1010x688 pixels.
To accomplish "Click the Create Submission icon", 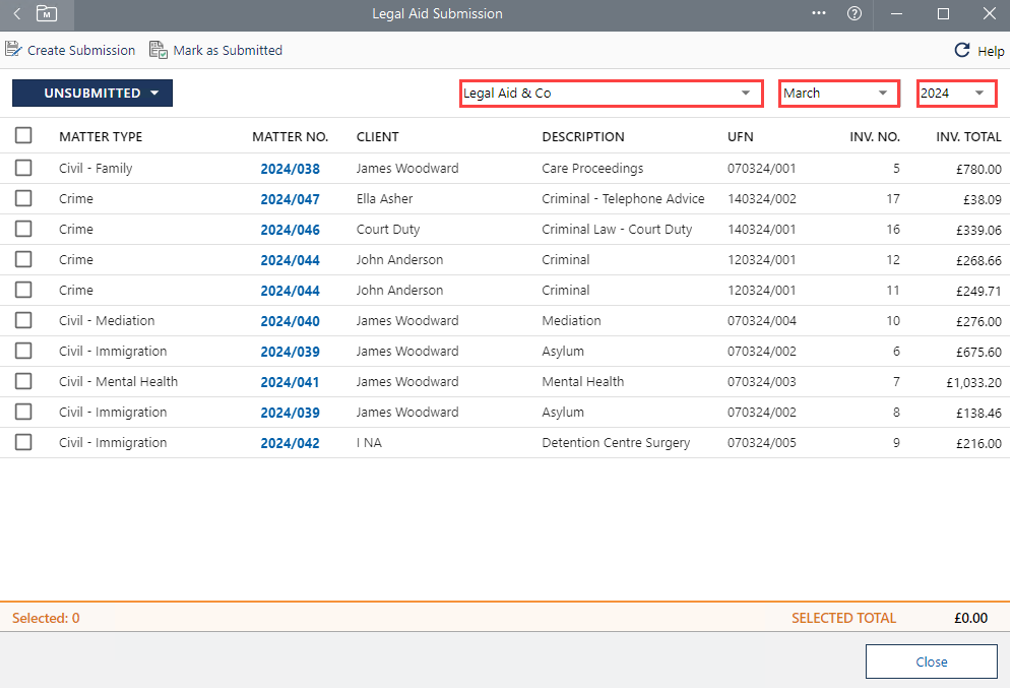I will coord(14,50).
